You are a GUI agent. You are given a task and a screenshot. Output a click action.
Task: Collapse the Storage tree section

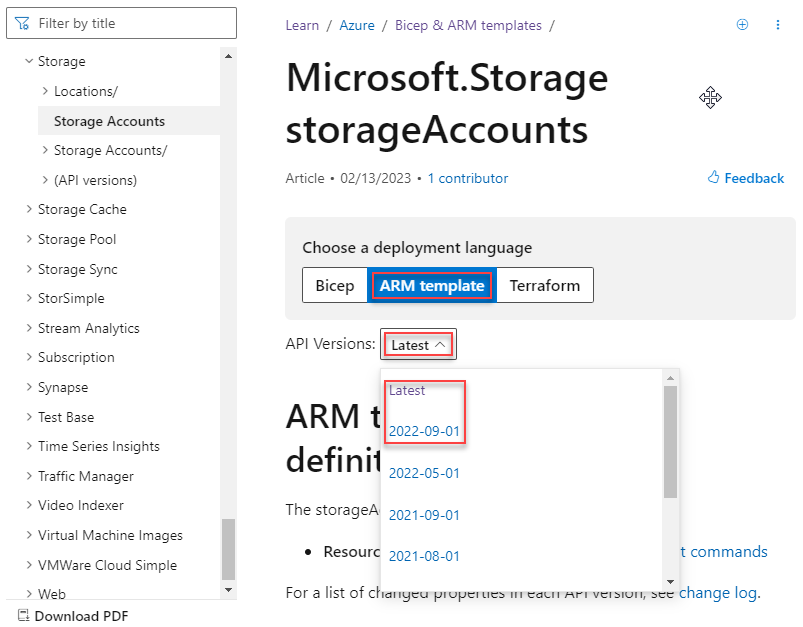click(x=30, y=61)
